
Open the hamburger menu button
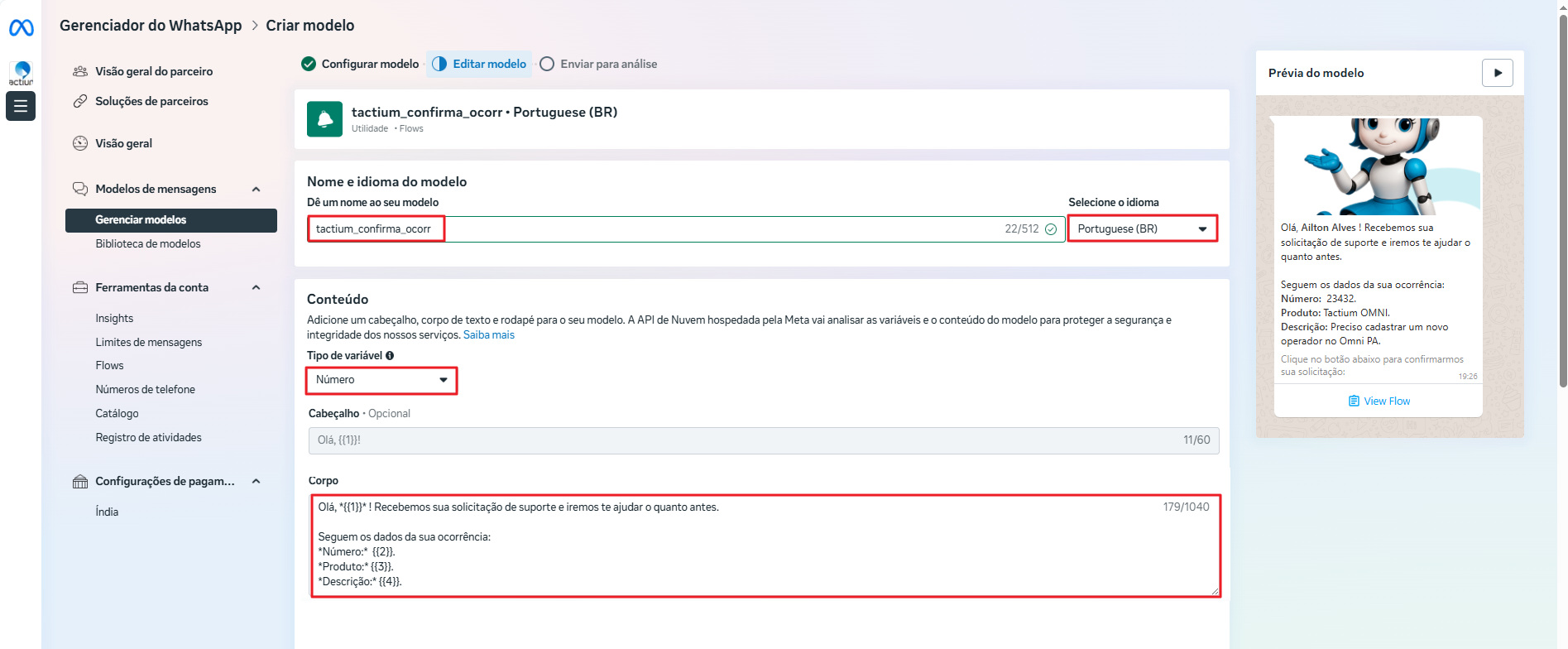(x=21, y=106)
